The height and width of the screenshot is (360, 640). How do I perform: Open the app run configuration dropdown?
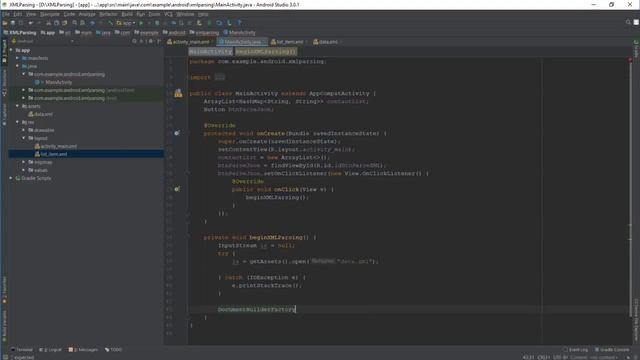coord(126,23)
